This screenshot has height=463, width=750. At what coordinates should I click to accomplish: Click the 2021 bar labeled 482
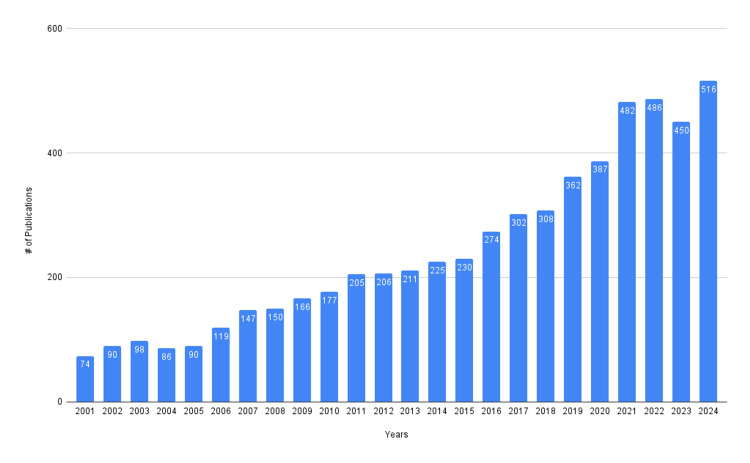(627, 252)
